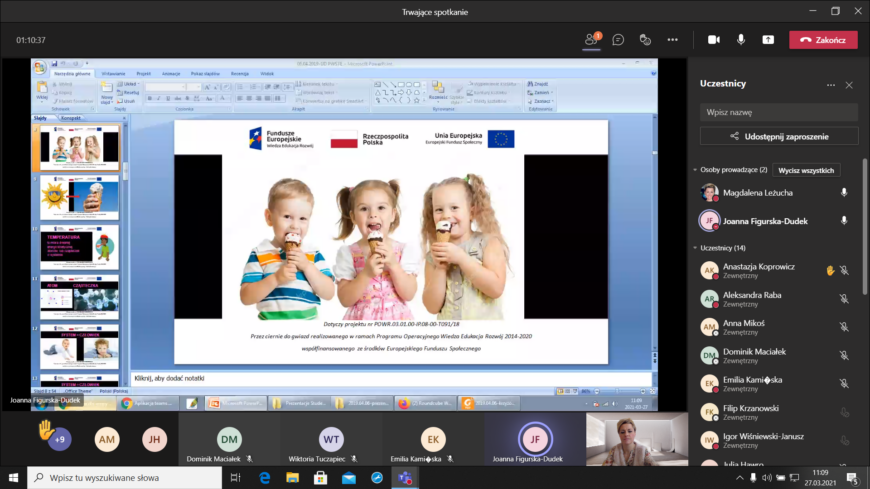The image size is (870, 489).
Task: Click raised hand icon for Anastazja Koprowicz
Action: tap(830, 270)
